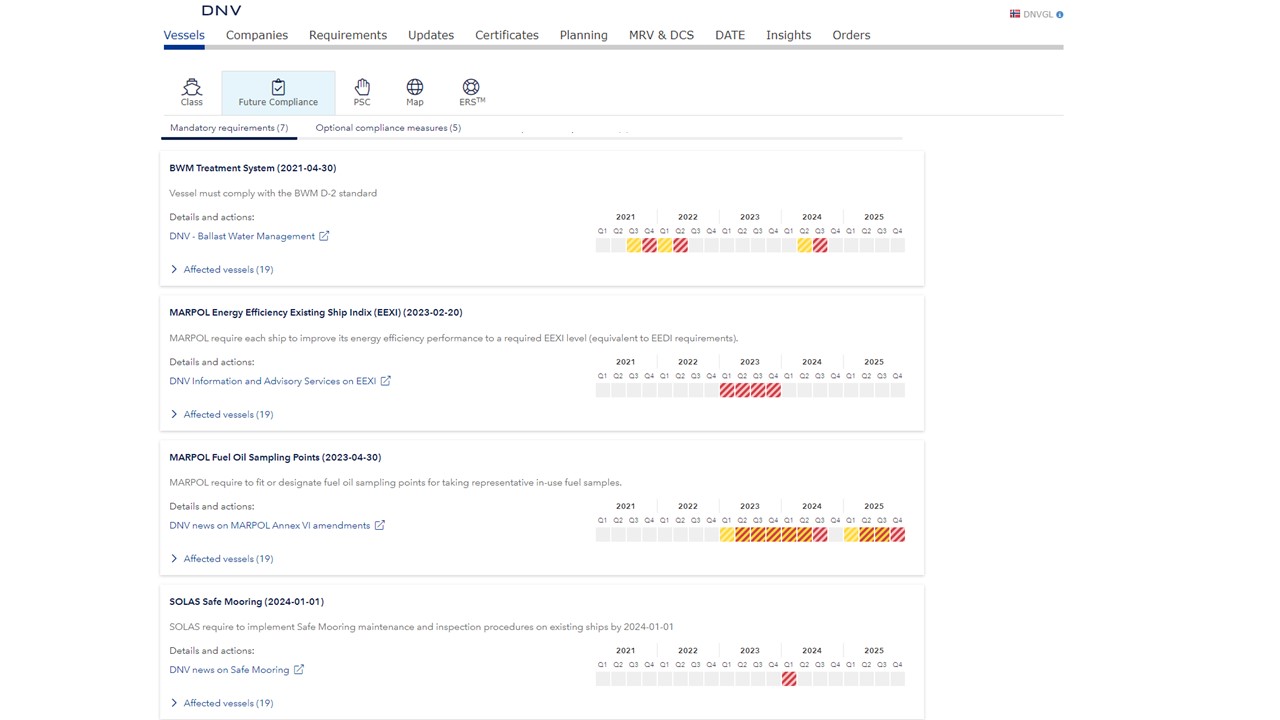This screenshot has height=720, width=1280.
Task: Click BWM 2021 Q3 yellow timeline cell
Action: tap(634, 246)
